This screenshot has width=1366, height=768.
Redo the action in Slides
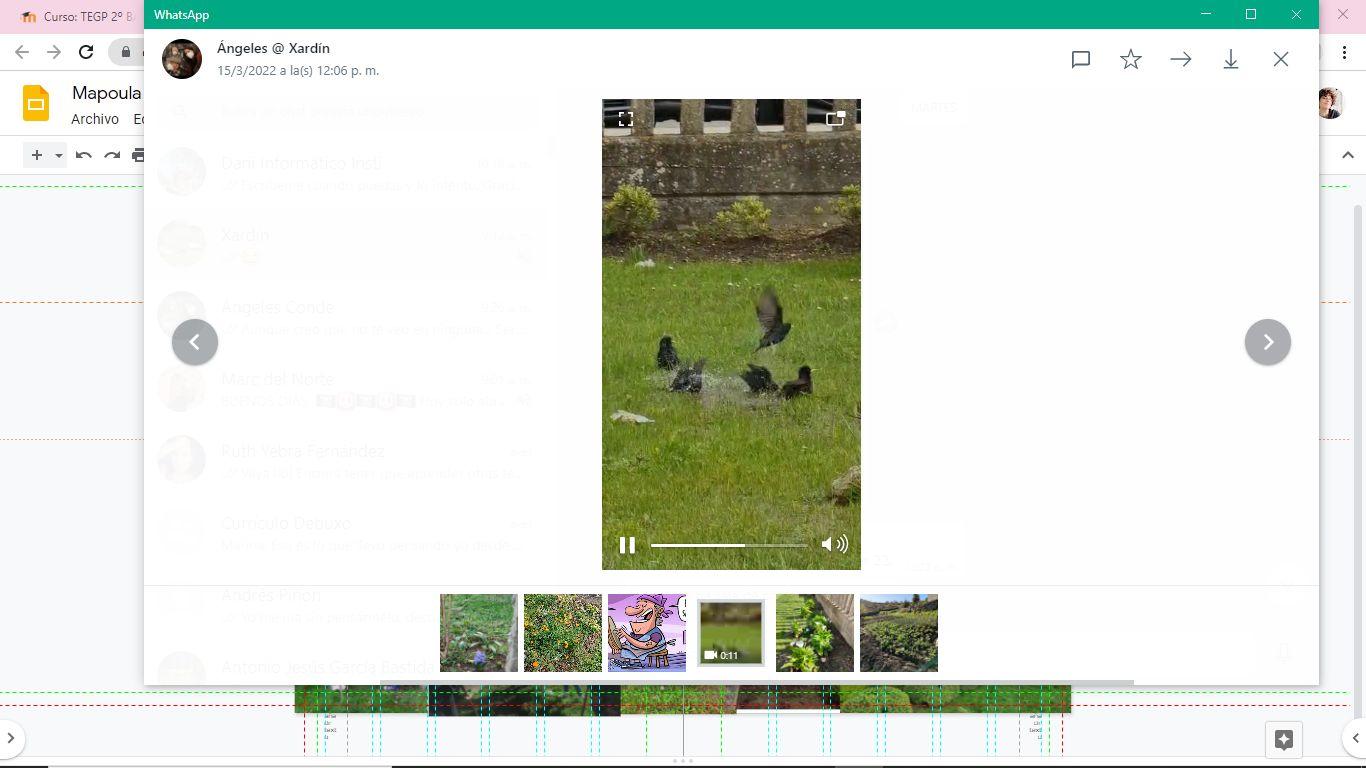click(x=112, y=155)
